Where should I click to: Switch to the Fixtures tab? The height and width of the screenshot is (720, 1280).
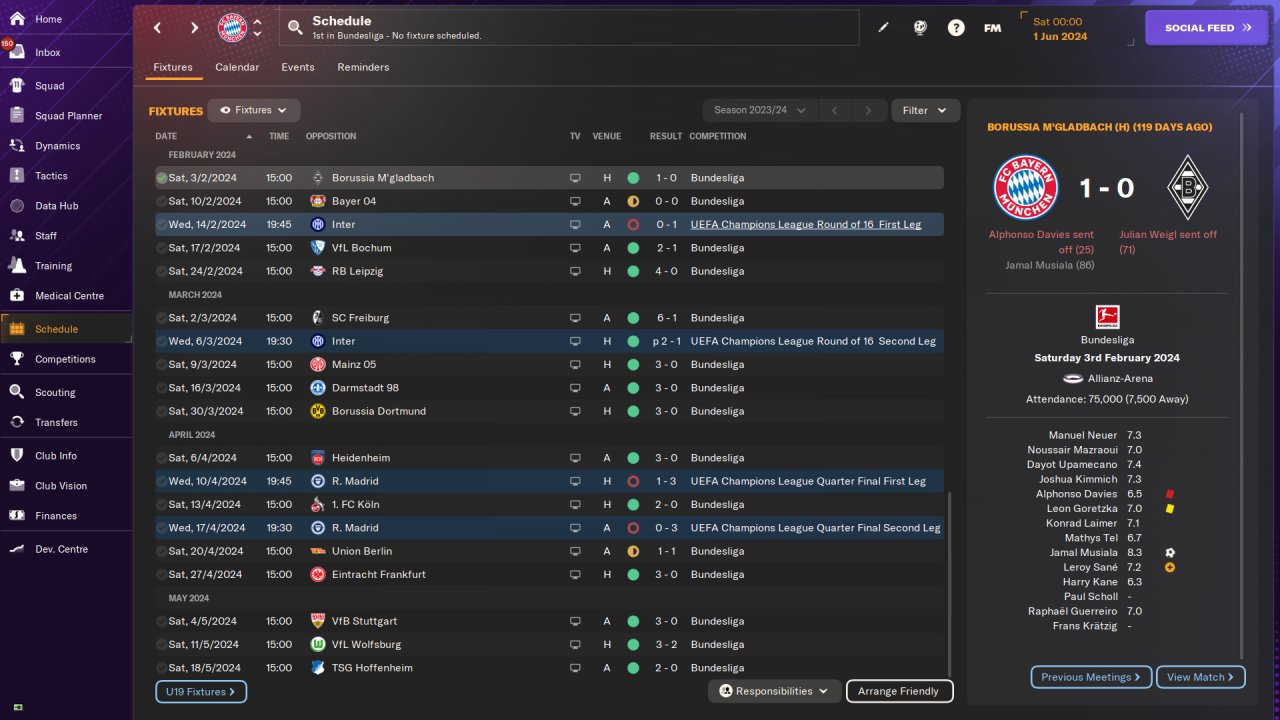tap(173, 67)
